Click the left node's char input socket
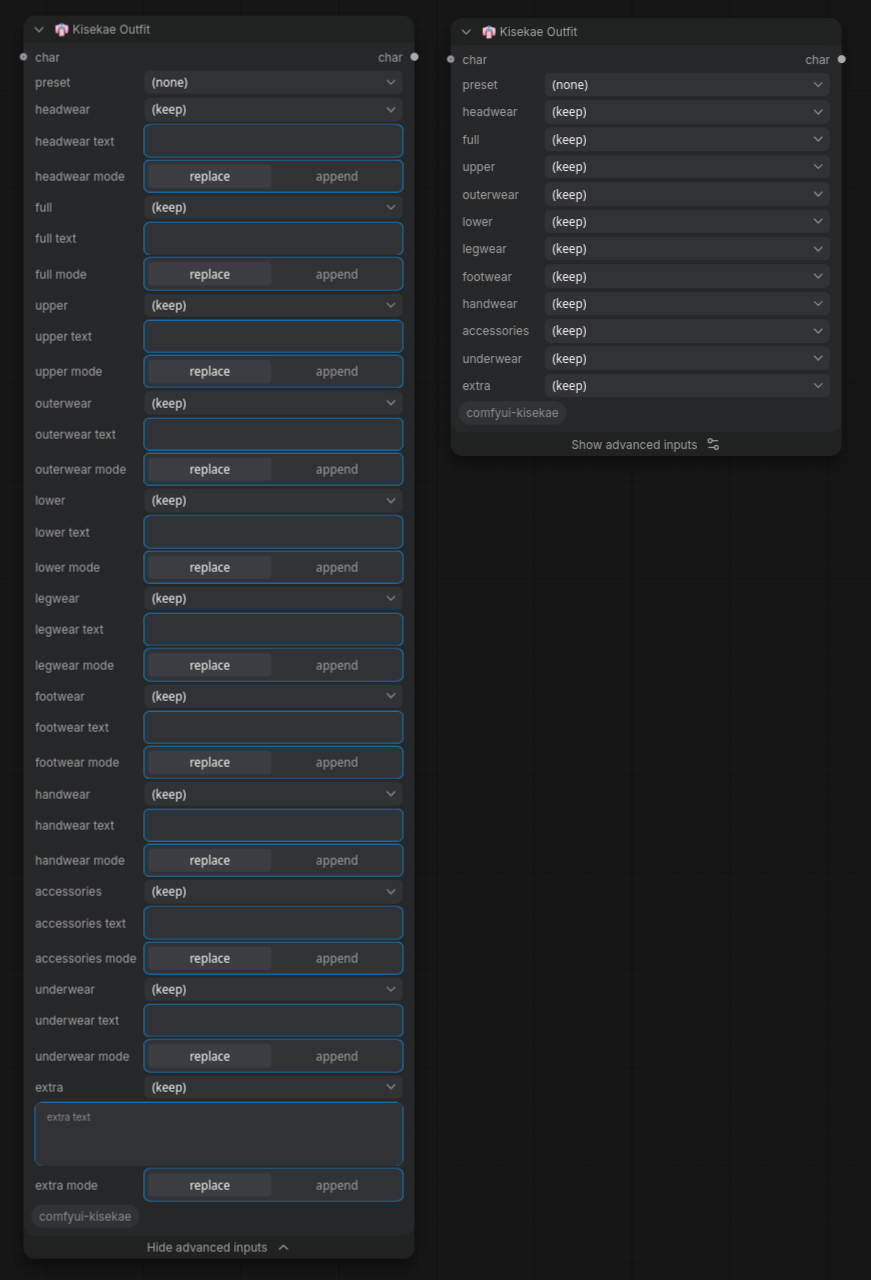 coord(24,57)
